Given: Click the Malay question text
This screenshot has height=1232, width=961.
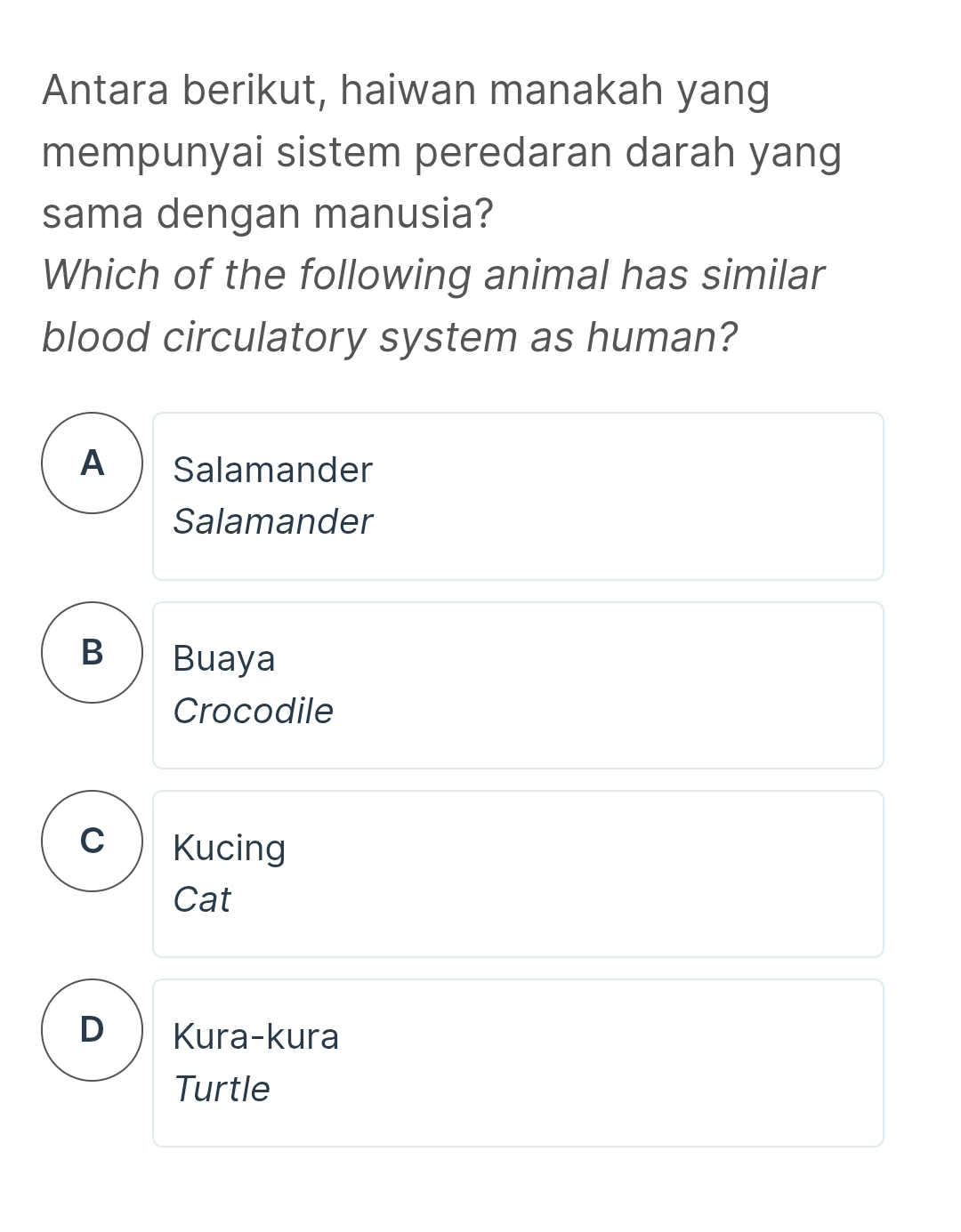Looking at the screenshot, I should [442, 149].
